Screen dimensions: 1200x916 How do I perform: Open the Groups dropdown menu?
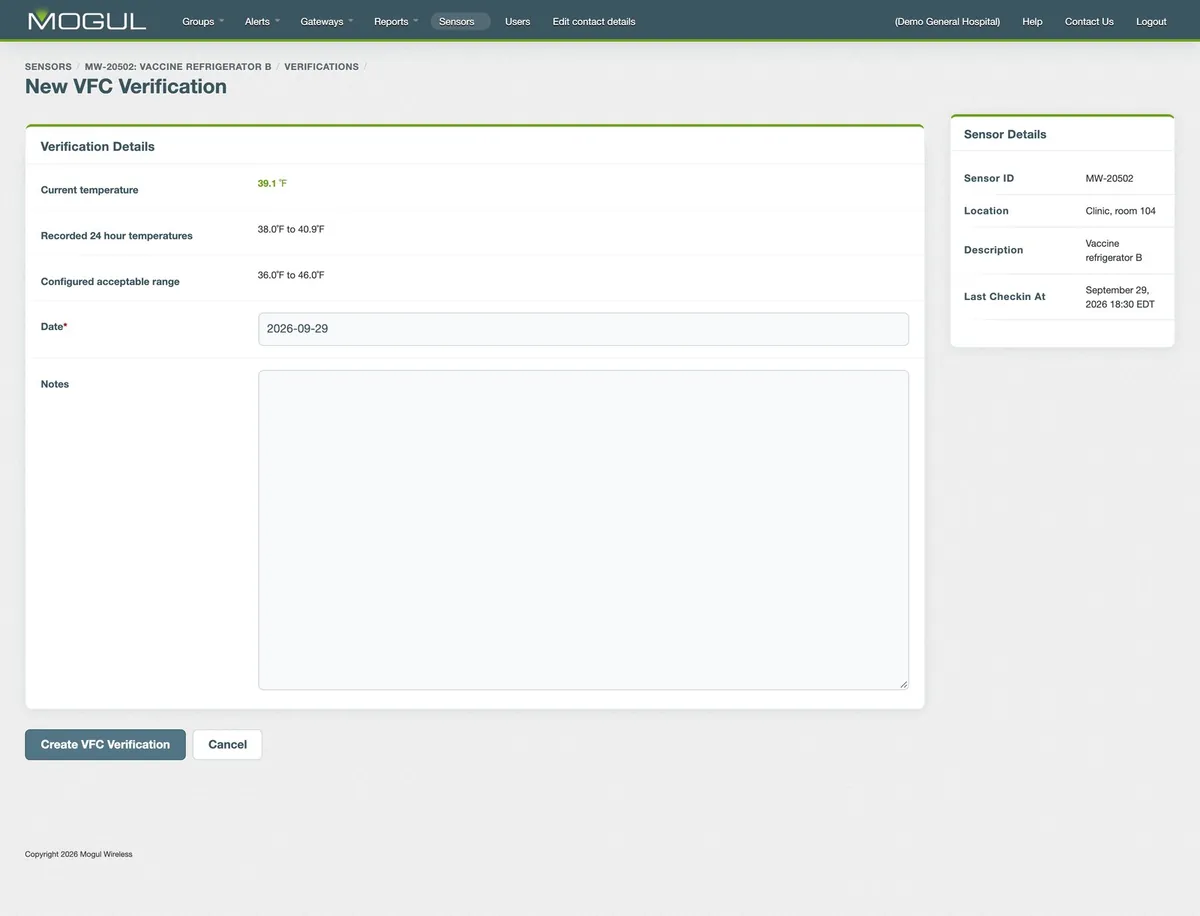[203, 21]
